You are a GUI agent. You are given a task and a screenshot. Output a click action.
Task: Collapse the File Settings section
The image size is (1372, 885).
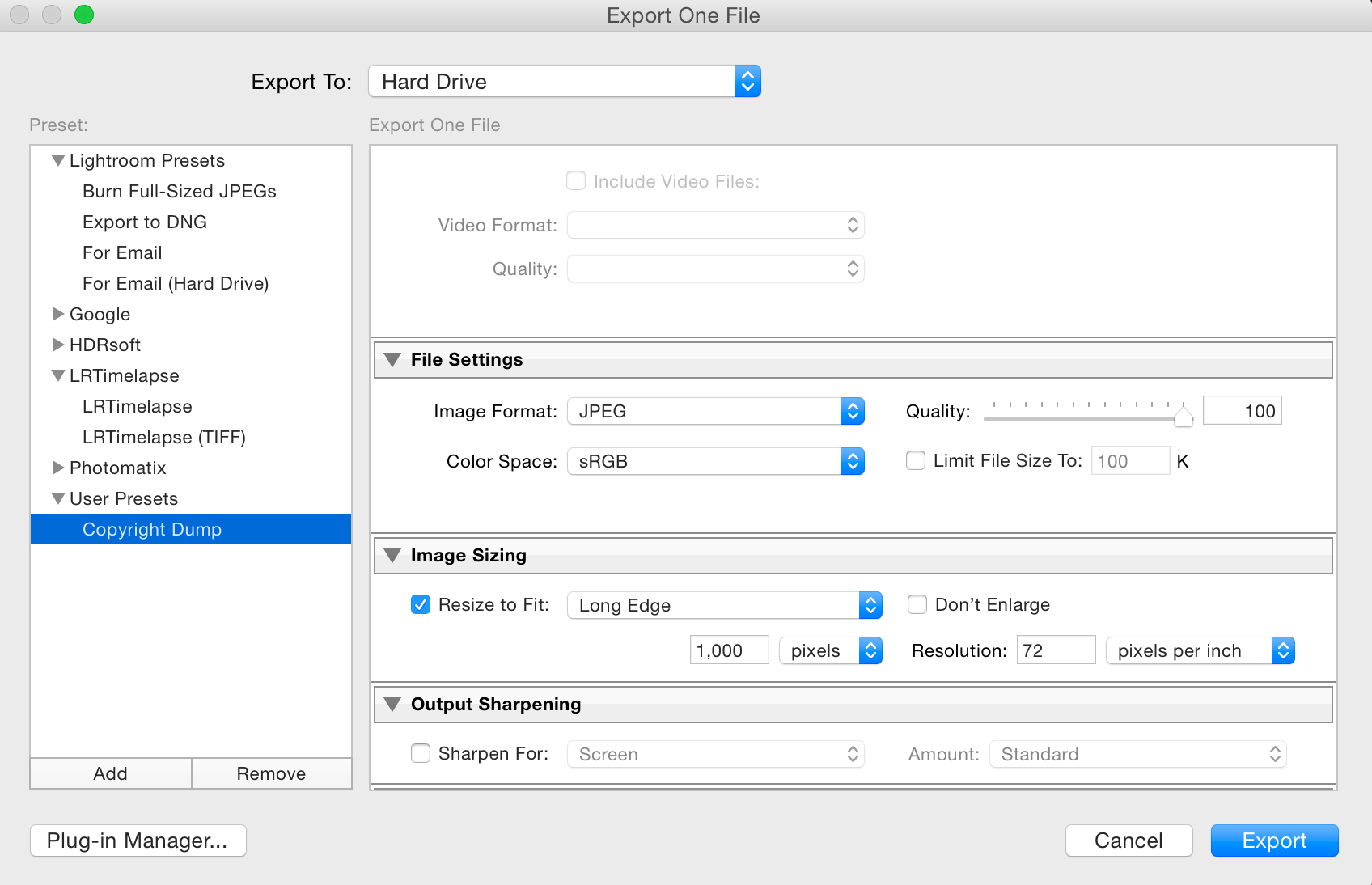coord(392,360)
